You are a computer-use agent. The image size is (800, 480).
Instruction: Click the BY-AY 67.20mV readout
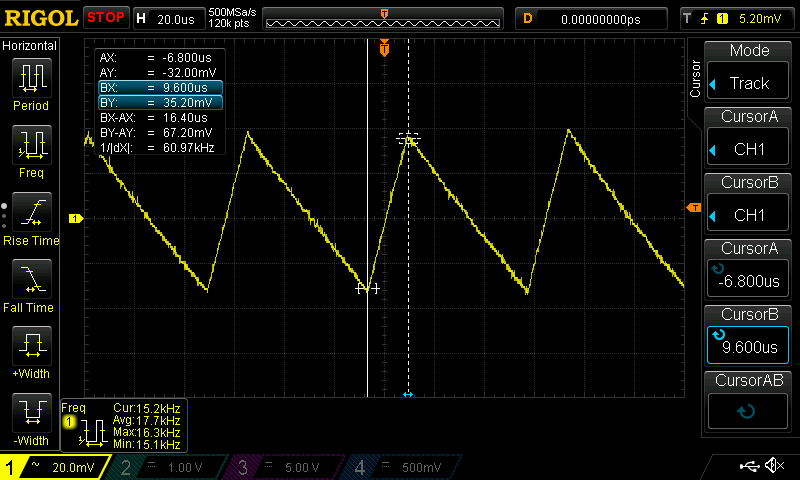[157, 133]
